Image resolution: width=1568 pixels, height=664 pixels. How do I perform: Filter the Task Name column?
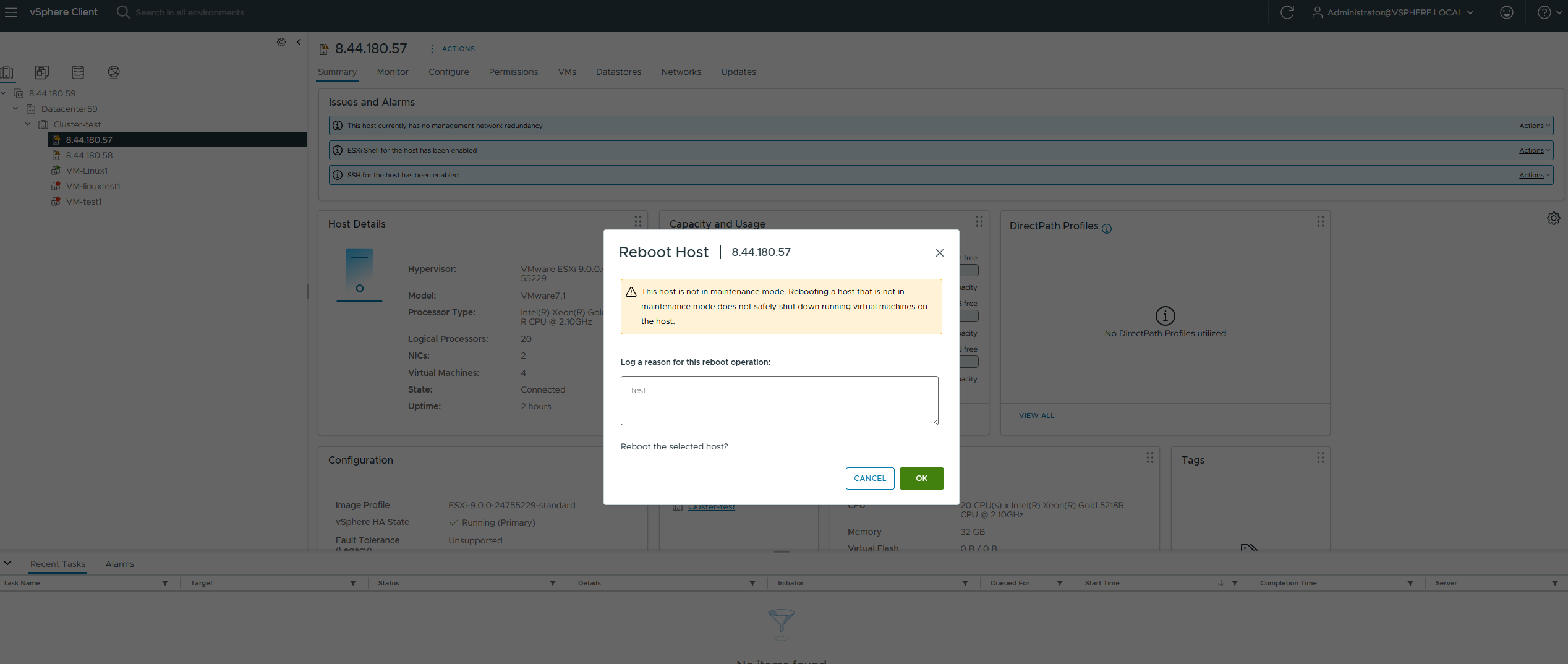click(x=165, y=583)
